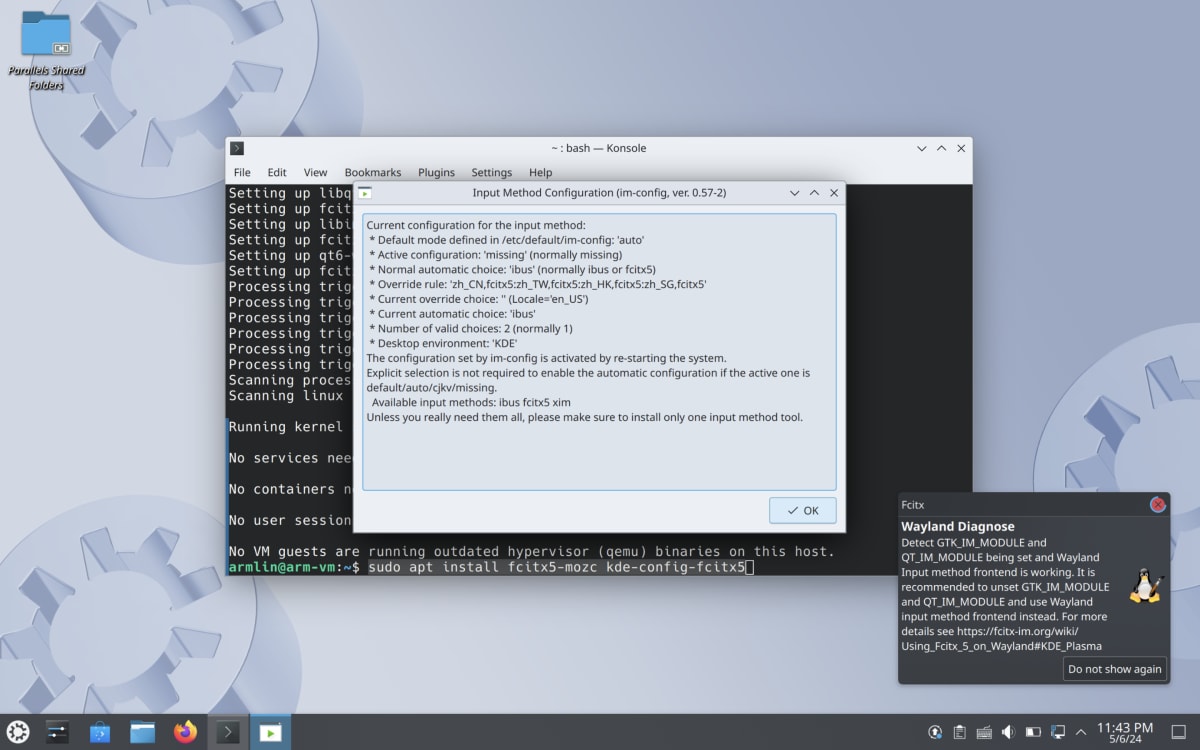Launch Discover software center from taskbar
This screenshot has width=1200, height=750.
[x=100, y=732]
